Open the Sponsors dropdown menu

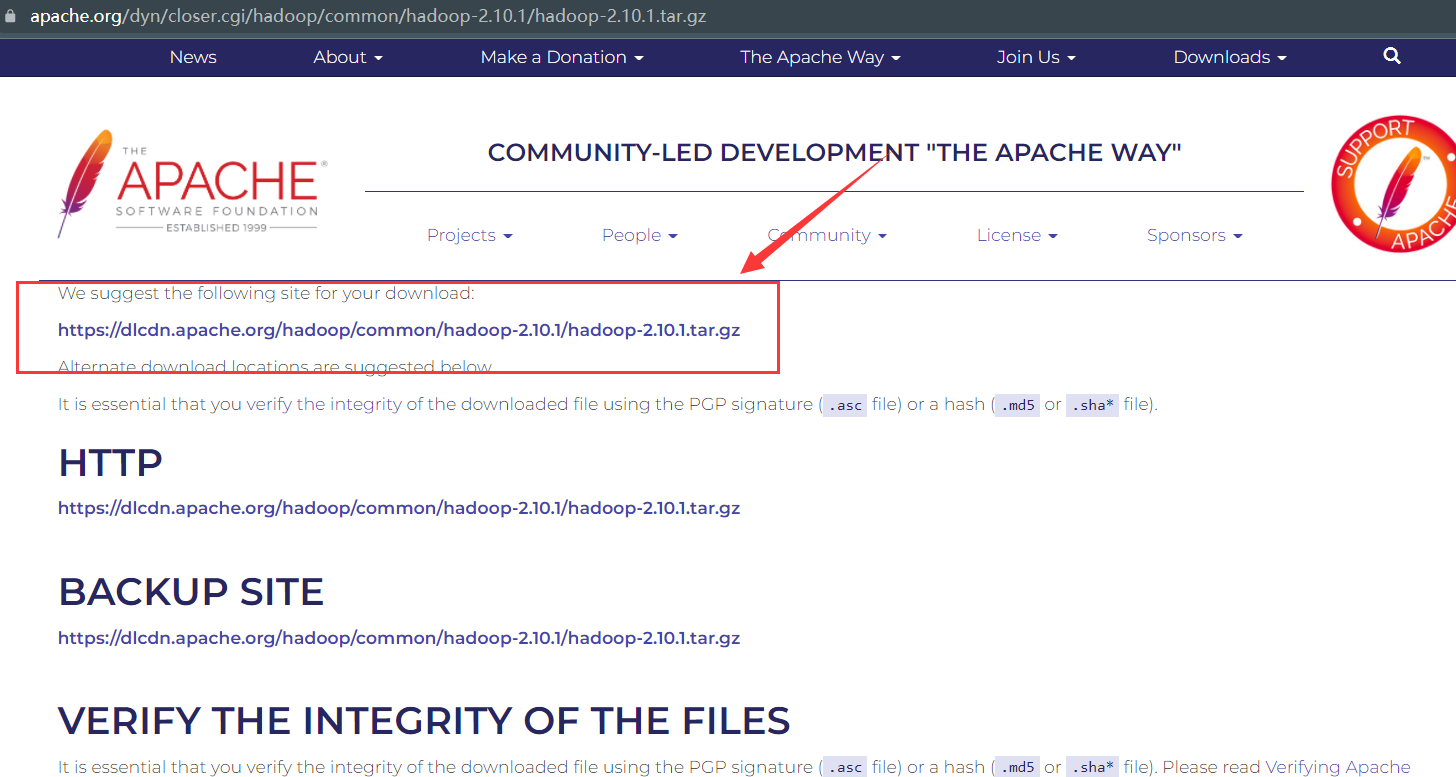(x=1195, y=235)
